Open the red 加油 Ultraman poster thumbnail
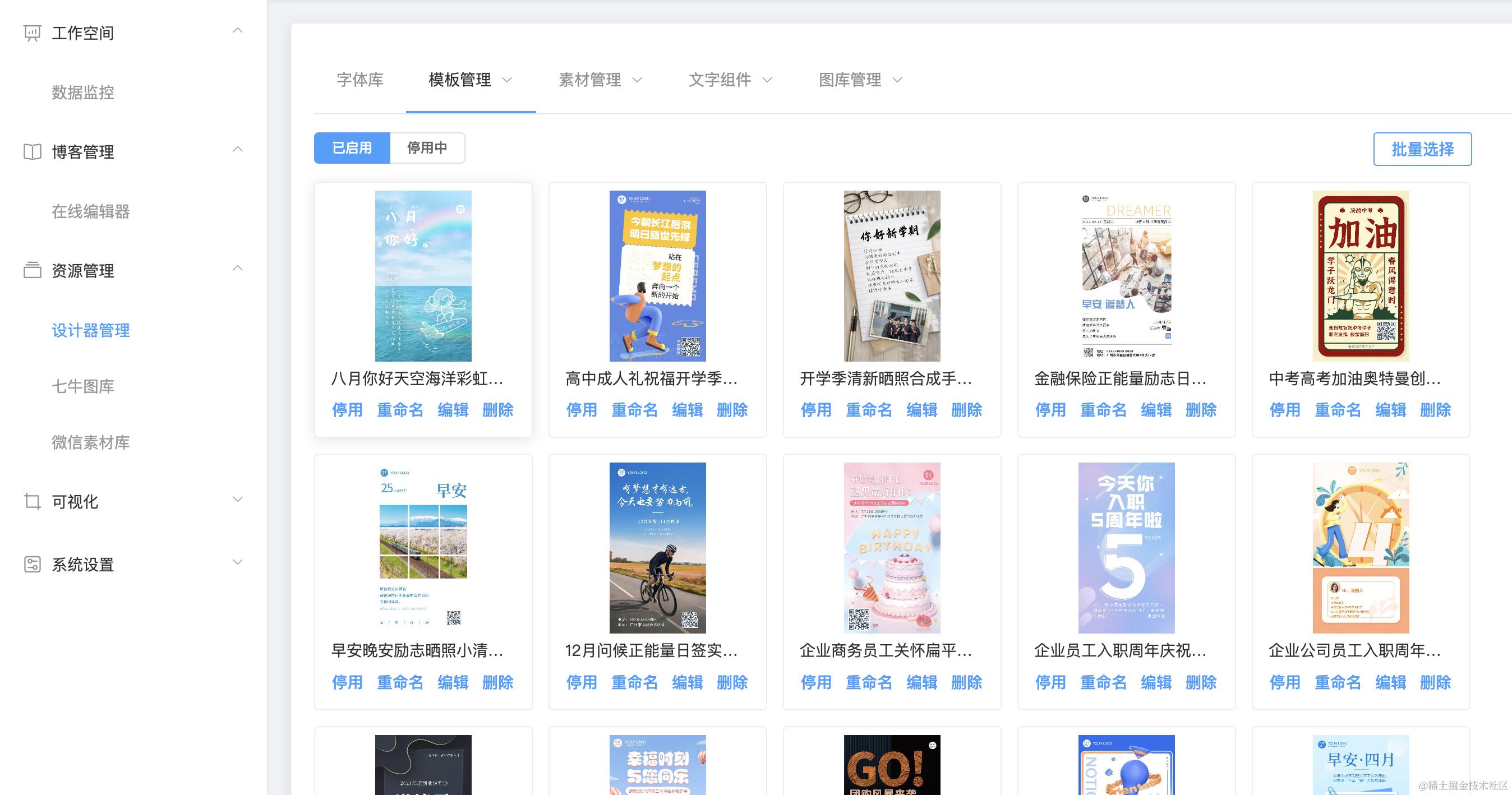1512x795 pixels. pyautogui.click(x=1361, y=276)
